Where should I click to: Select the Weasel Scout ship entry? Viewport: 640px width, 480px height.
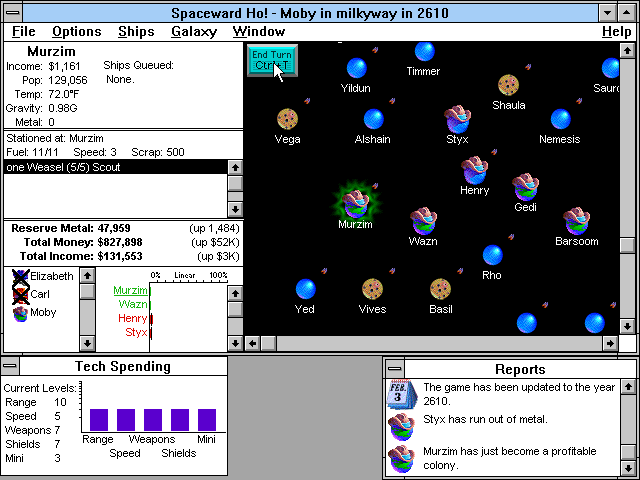[x=116, y=167]
